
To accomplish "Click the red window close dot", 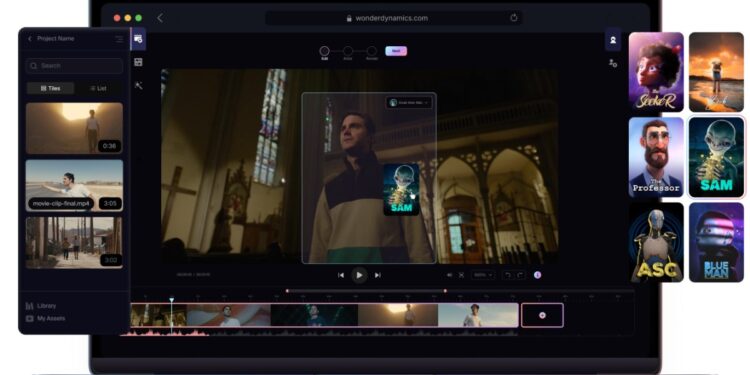I will [117, 18].
